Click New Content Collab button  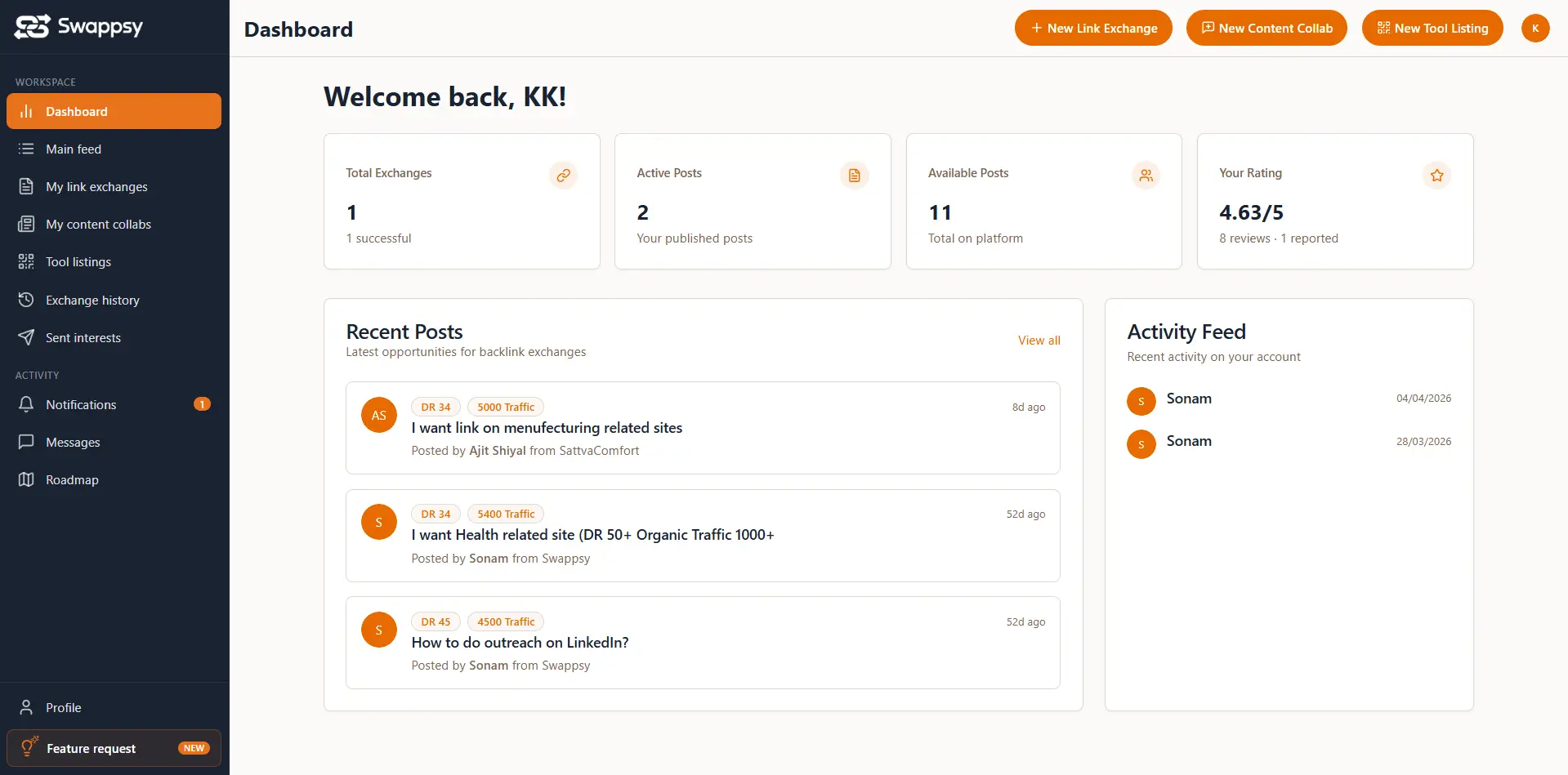click(1266, 28)
